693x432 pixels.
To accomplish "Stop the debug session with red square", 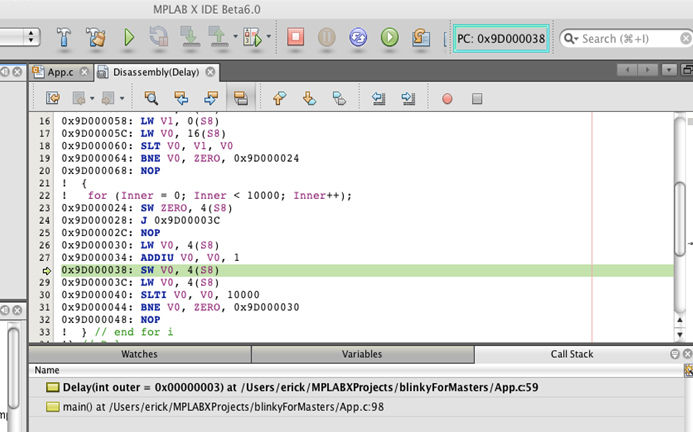I will coord(295,38).
